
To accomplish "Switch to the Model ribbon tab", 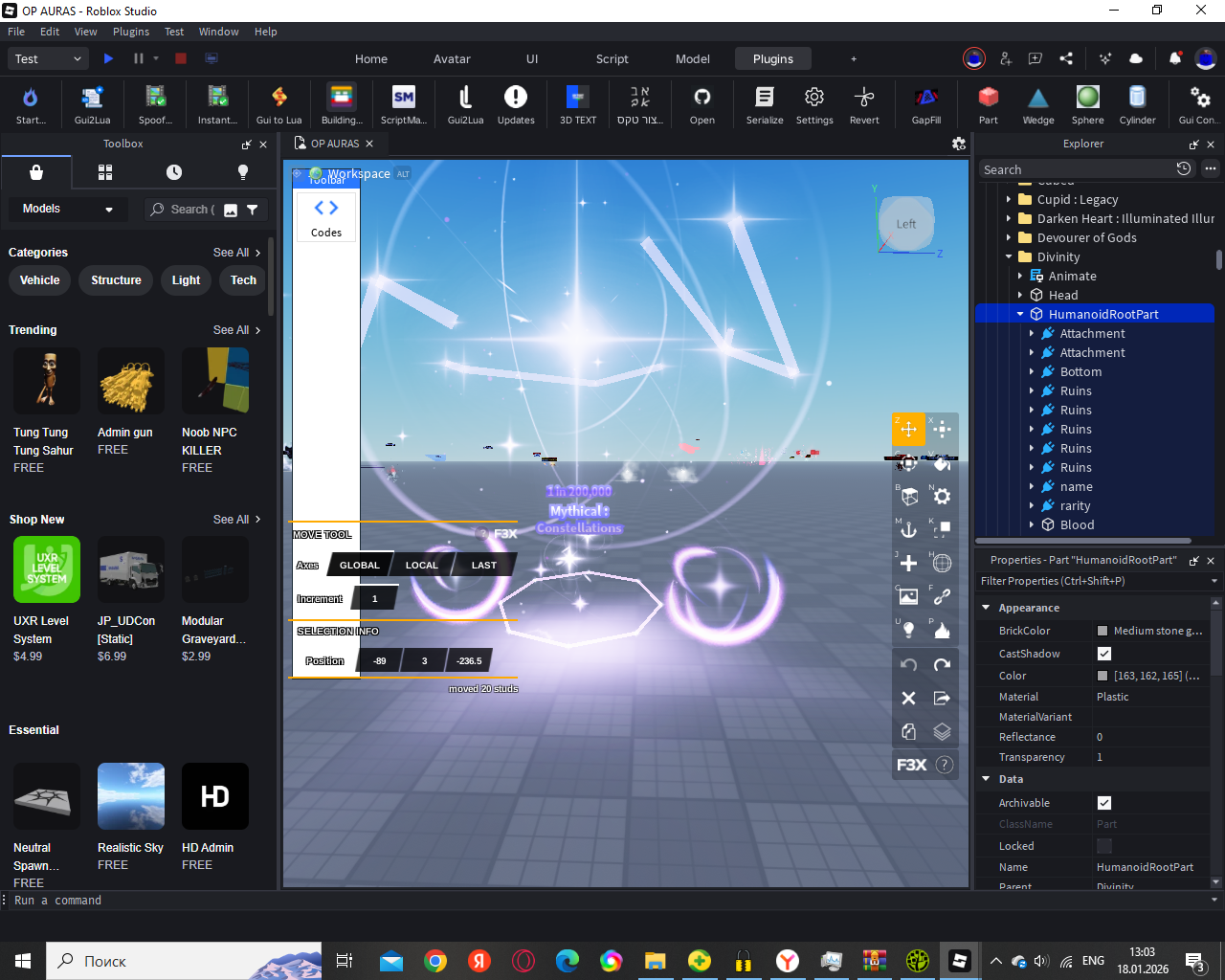I will tap(693, 58).
